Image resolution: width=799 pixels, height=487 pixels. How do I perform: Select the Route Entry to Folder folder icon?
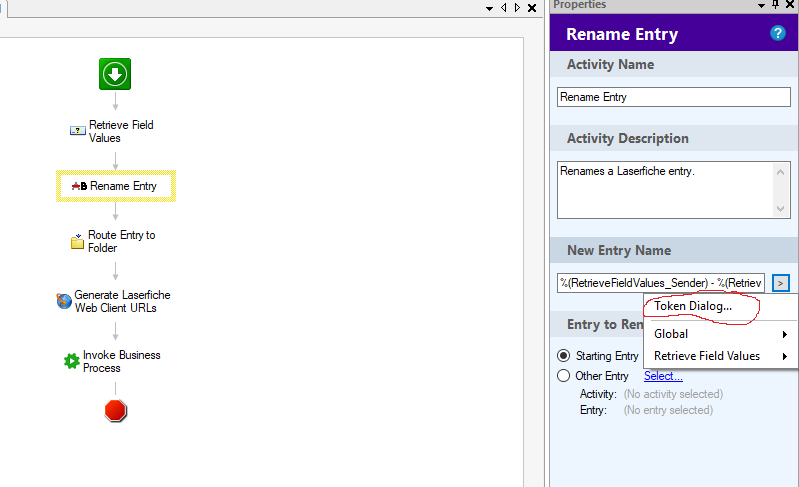coord(77,241)
